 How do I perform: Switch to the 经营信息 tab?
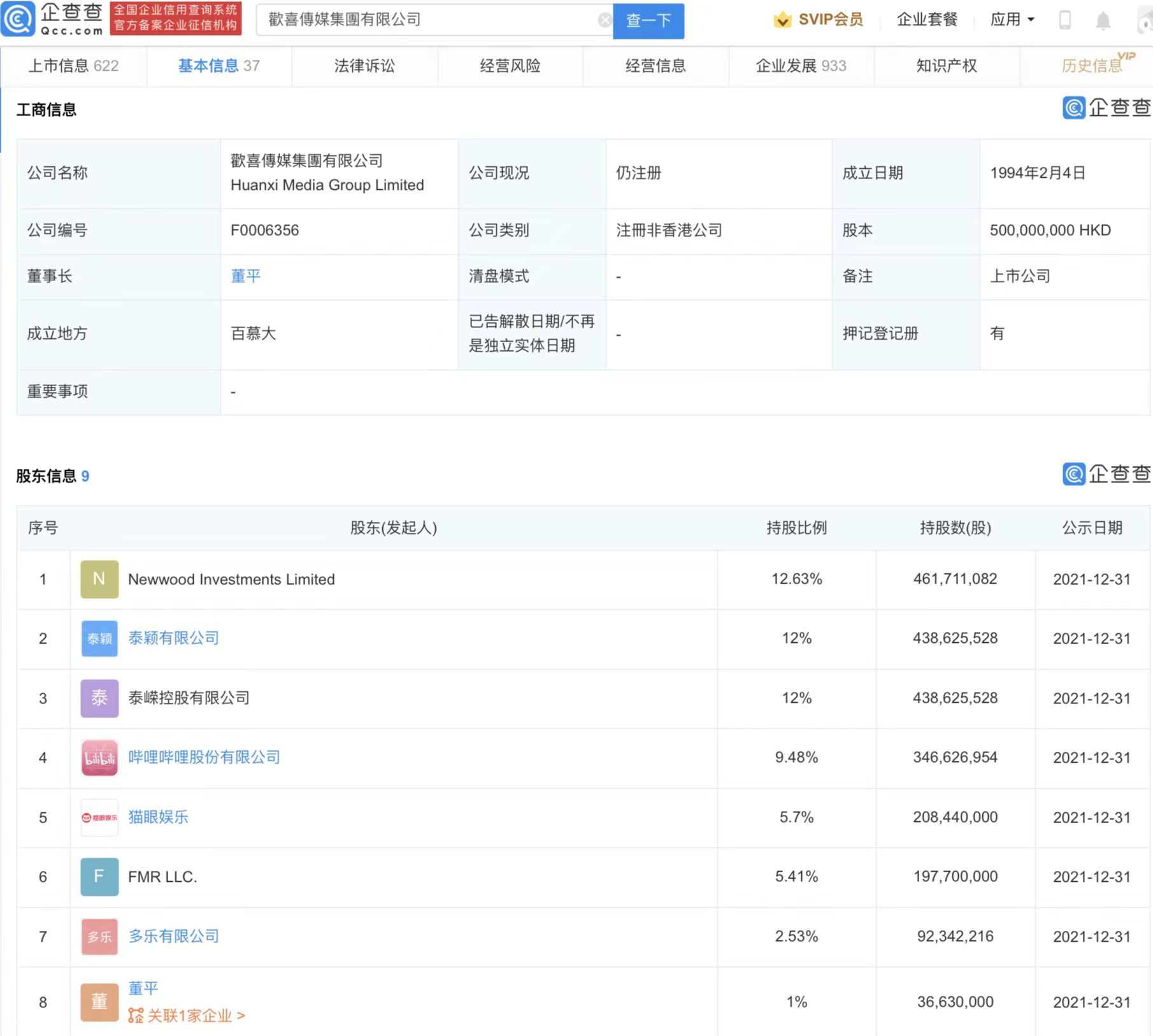coord(655,66)
